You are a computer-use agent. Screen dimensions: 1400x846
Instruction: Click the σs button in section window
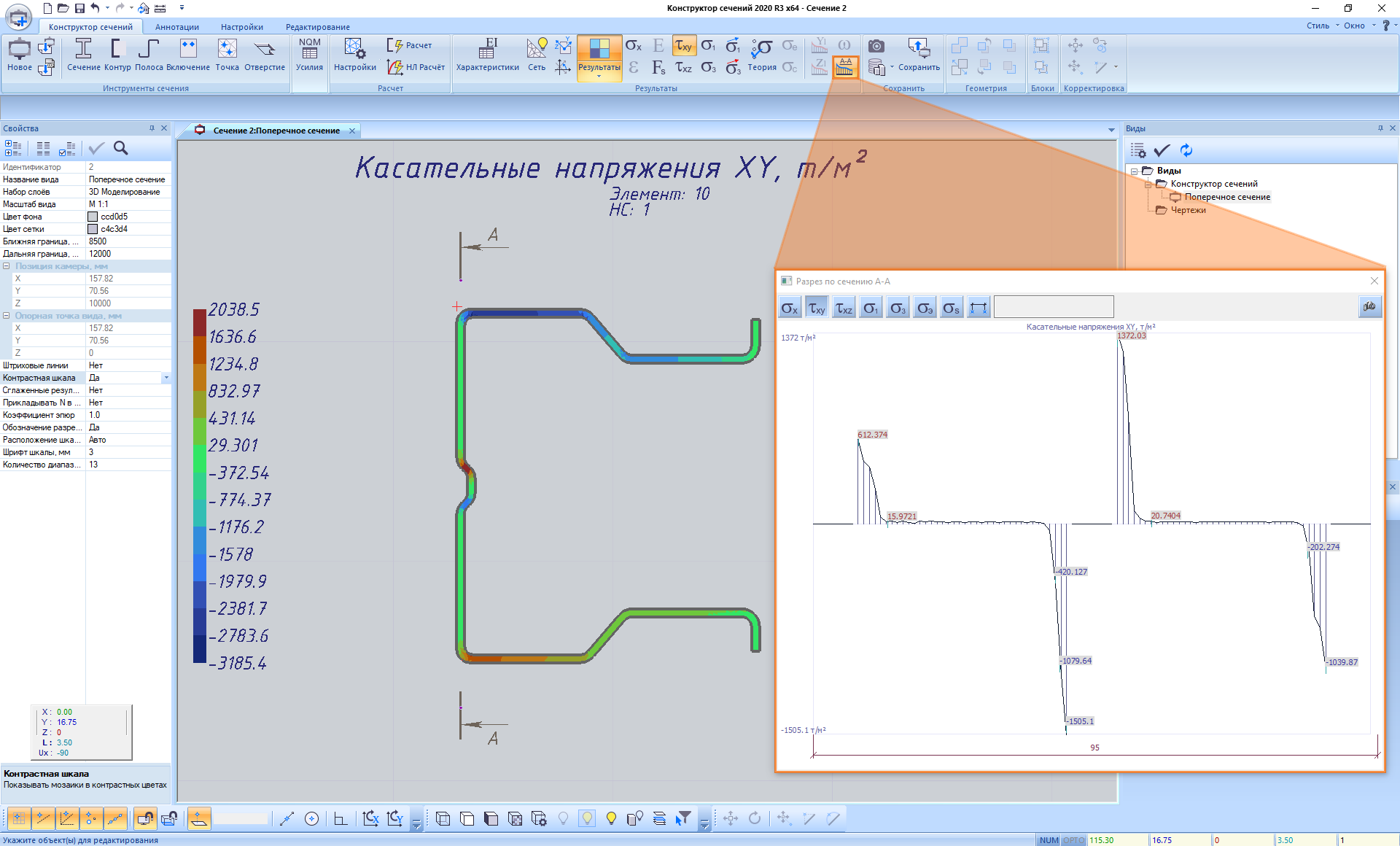951,308
